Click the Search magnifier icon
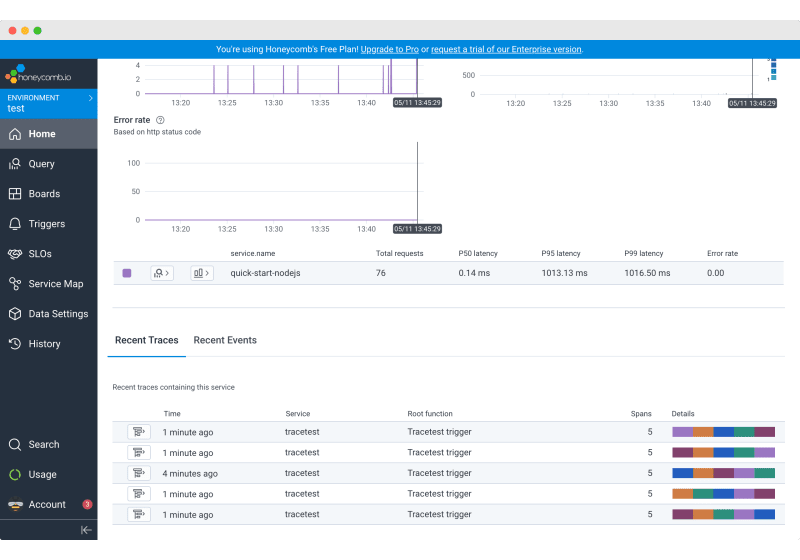This screenshot has height=560, width=800. pos(15,445)
